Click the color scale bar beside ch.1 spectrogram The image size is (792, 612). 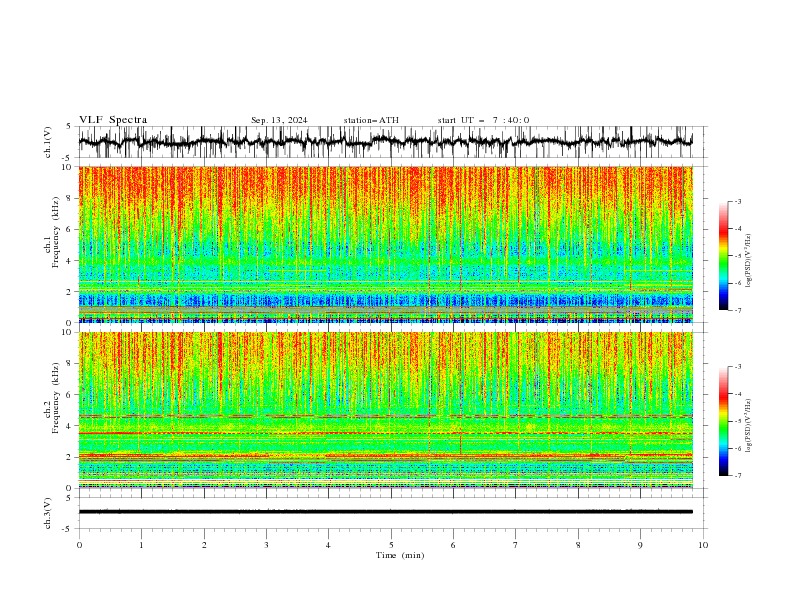pos(723,256)
